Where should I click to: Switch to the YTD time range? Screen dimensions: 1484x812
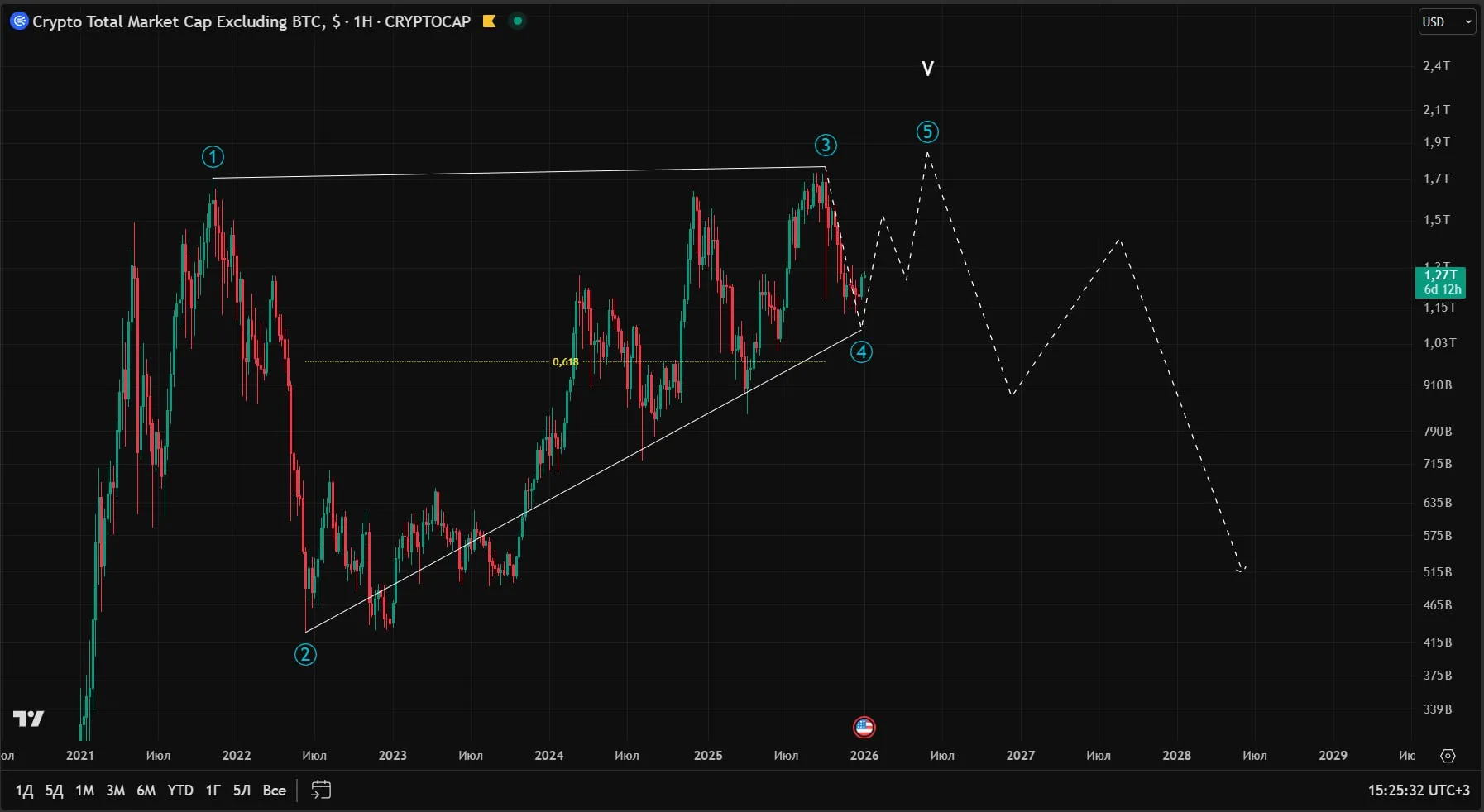180,791
